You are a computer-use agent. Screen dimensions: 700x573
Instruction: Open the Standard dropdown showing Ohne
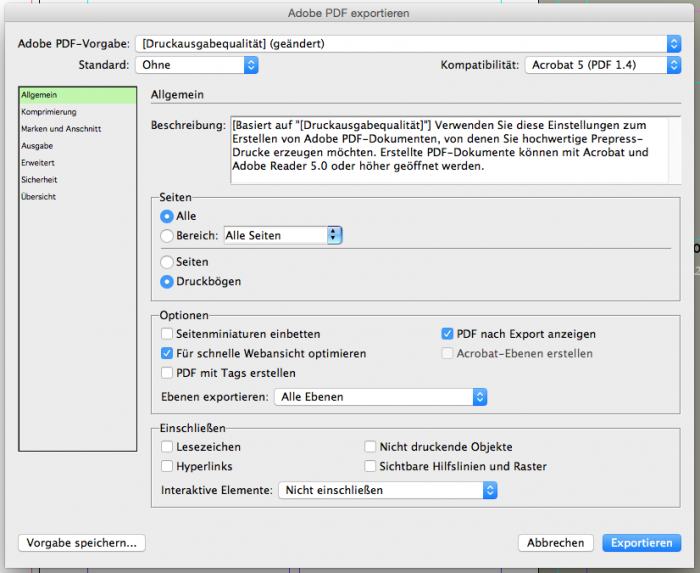(197, 65)
